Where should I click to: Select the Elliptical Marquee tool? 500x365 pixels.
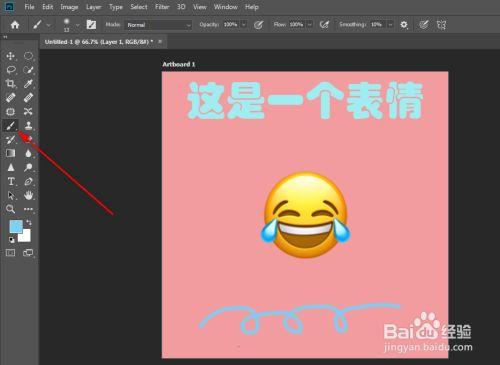28,56
